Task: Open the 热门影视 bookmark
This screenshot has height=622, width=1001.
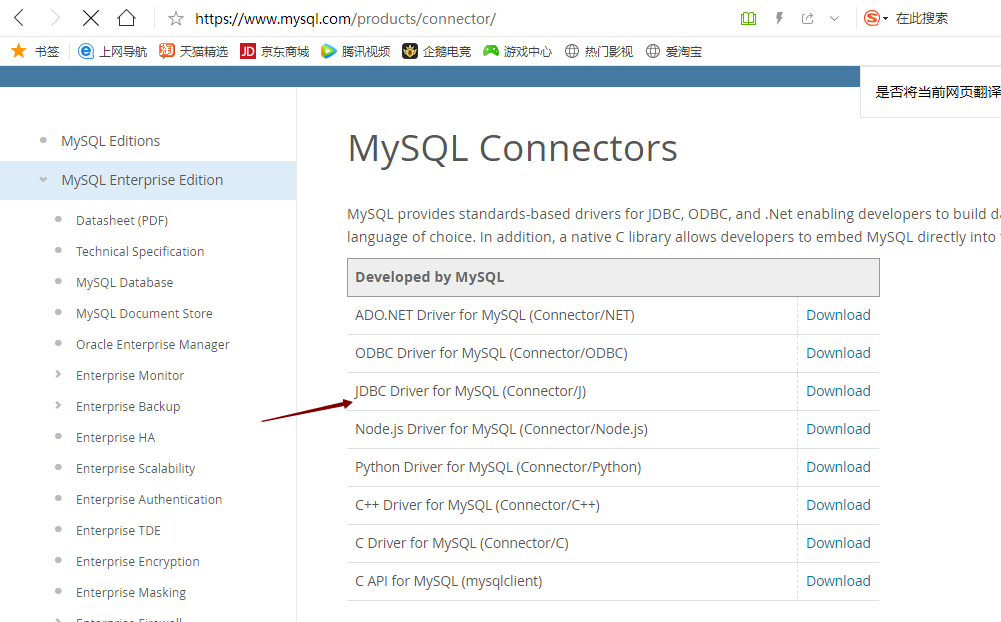Action: pyautogui.click(x=599, y=51)
